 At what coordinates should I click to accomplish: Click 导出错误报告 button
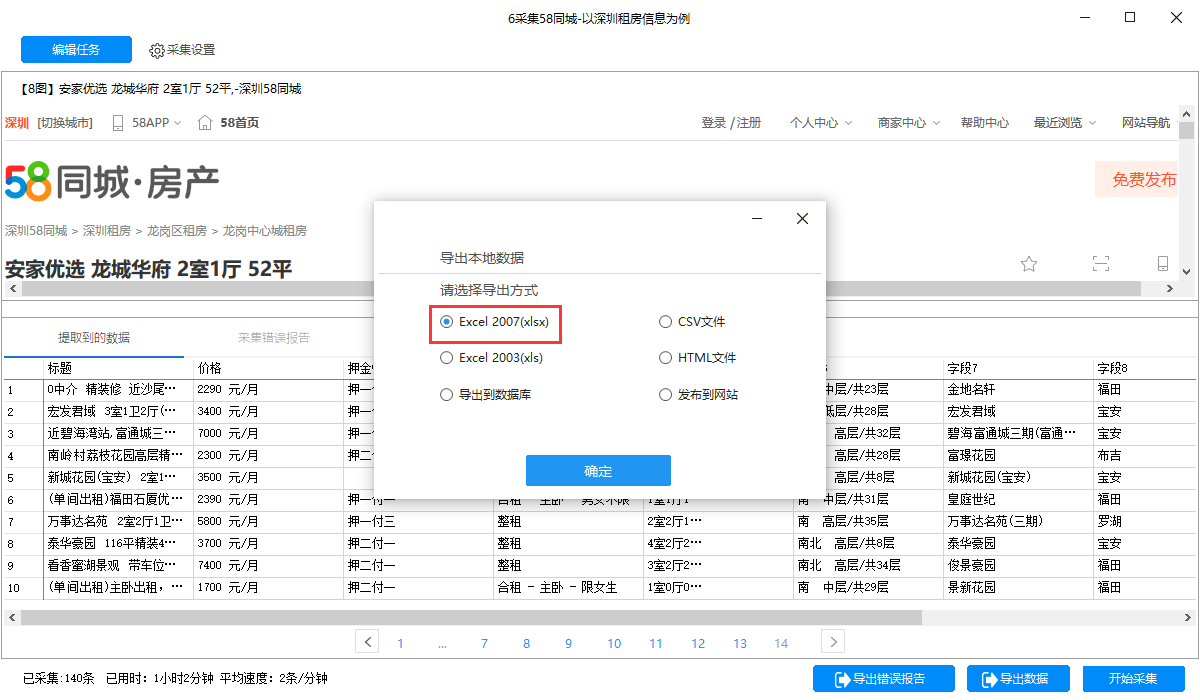(884, 679)
